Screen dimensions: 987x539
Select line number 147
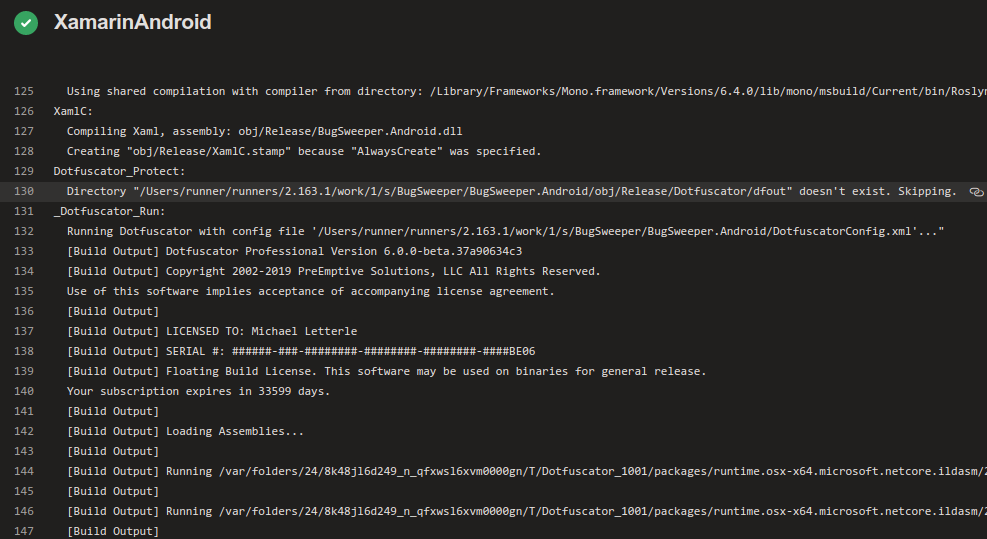point(24,531)
